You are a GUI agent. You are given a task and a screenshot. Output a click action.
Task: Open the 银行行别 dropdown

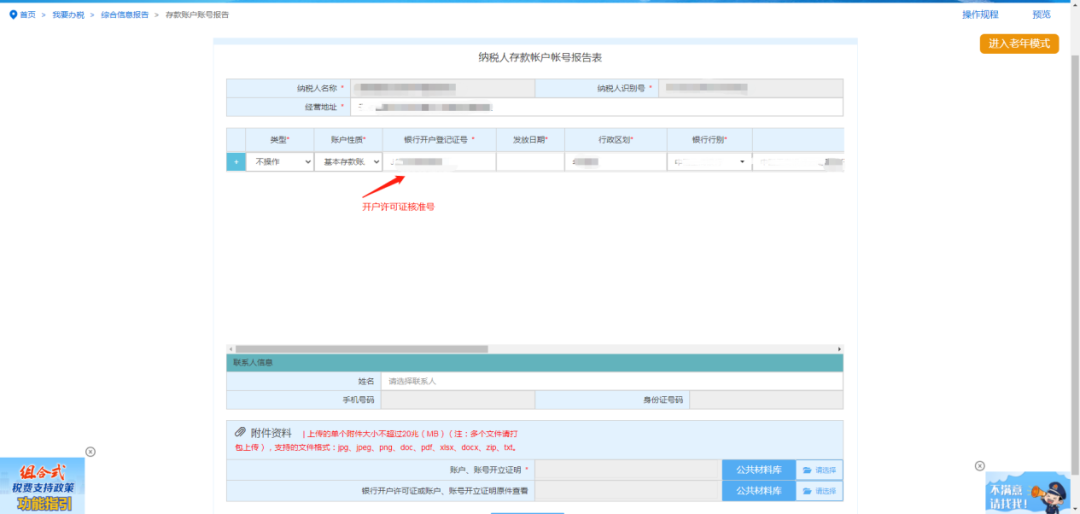pyautogui.click(x=709, y=162)
